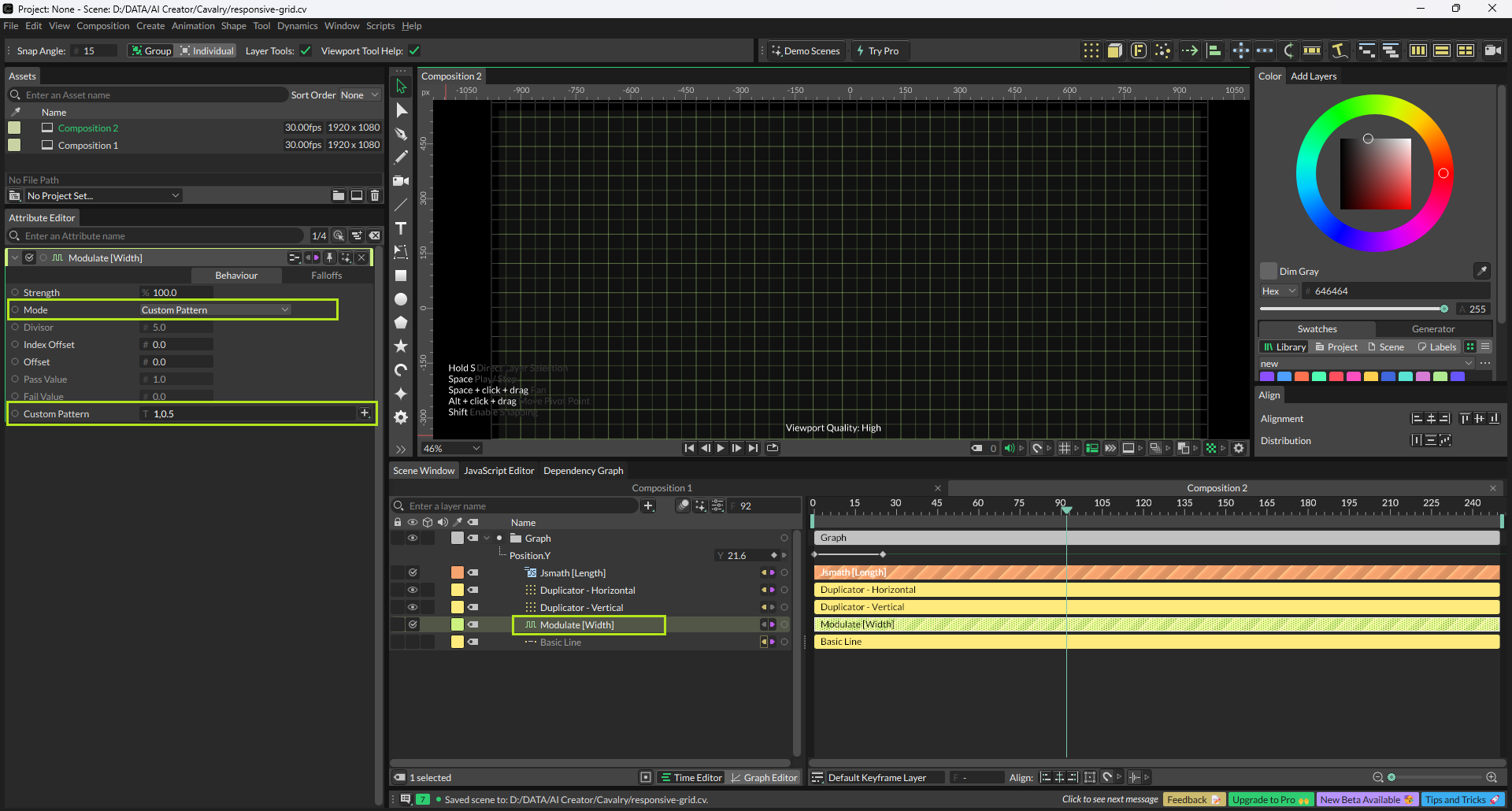The height and width of the screenshot is (811, 1512).
Task: Click the Upgrade to Pro button
Action: pyautogui.click(x=1269, y=799)
